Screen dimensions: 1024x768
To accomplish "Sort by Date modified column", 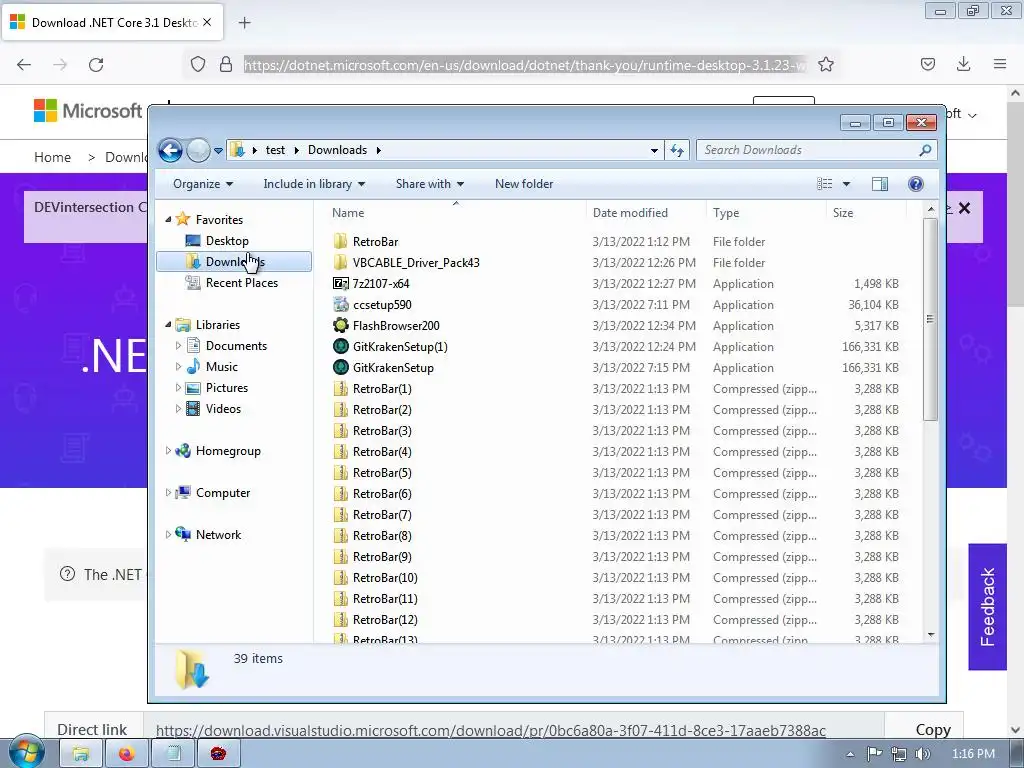I will click(646, 213).
